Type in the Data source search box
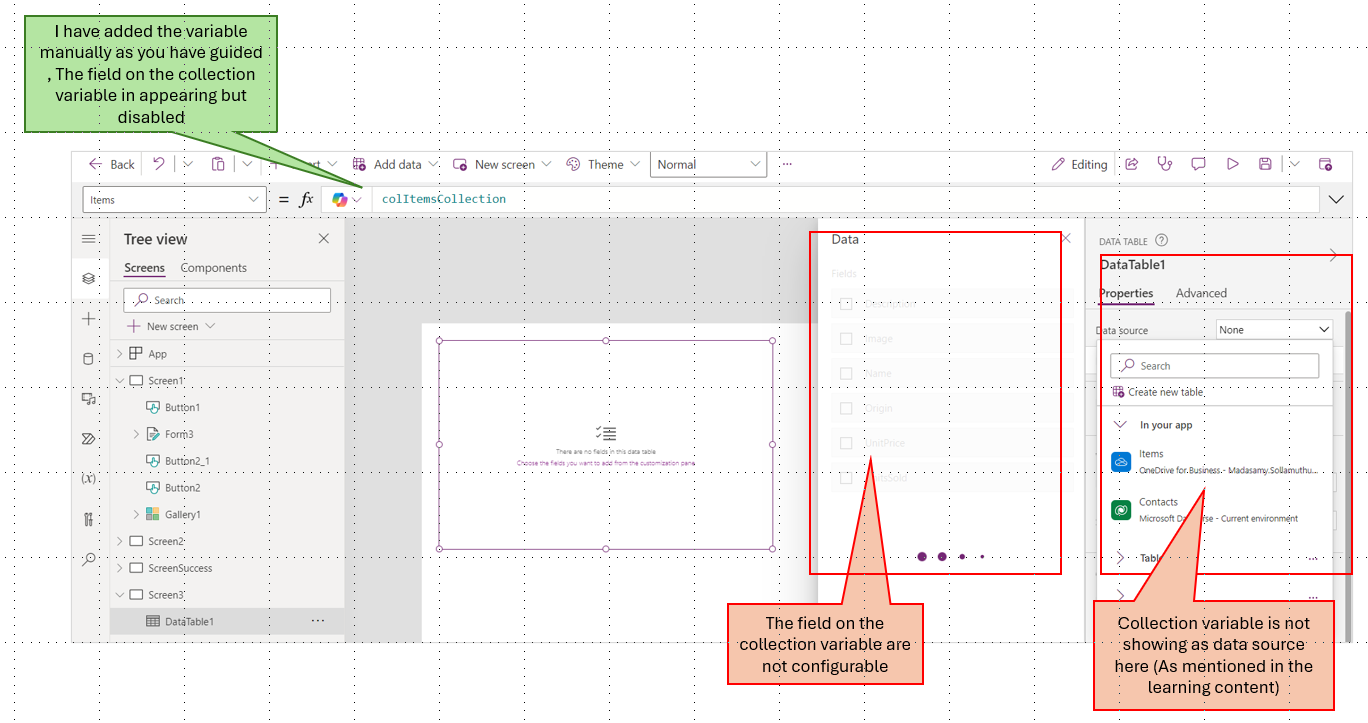 [x=1213, y=365]
